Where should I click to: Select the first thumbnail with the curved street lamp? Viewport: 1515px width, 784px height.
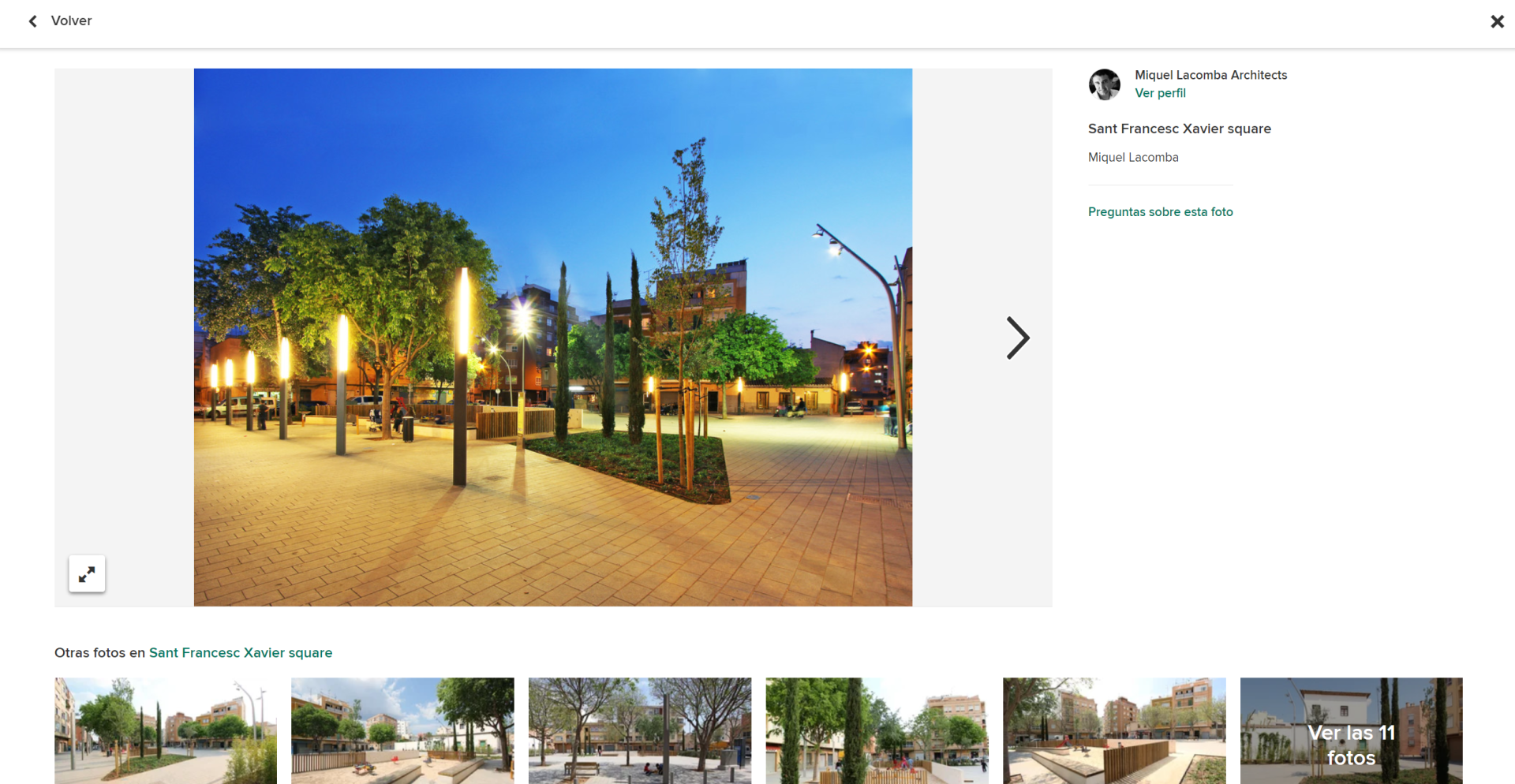pos(166,730)
